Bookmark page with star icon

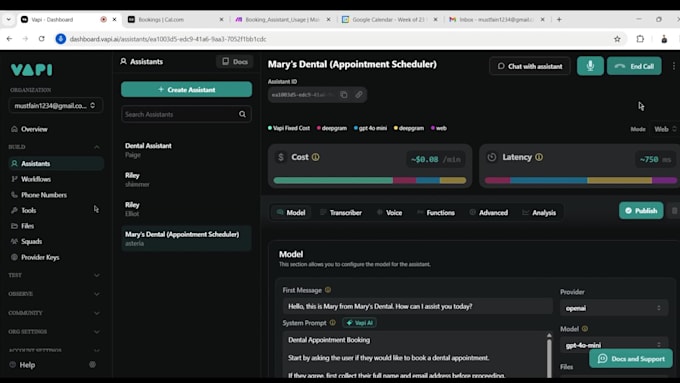click(617, 39)
